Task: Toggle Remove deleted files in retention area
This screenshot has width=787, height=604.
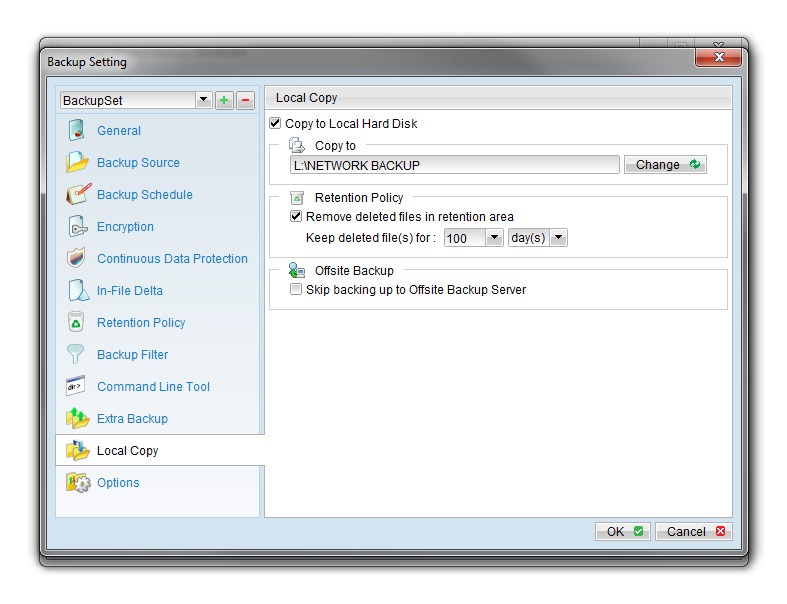Action: [x=296, y=216]
